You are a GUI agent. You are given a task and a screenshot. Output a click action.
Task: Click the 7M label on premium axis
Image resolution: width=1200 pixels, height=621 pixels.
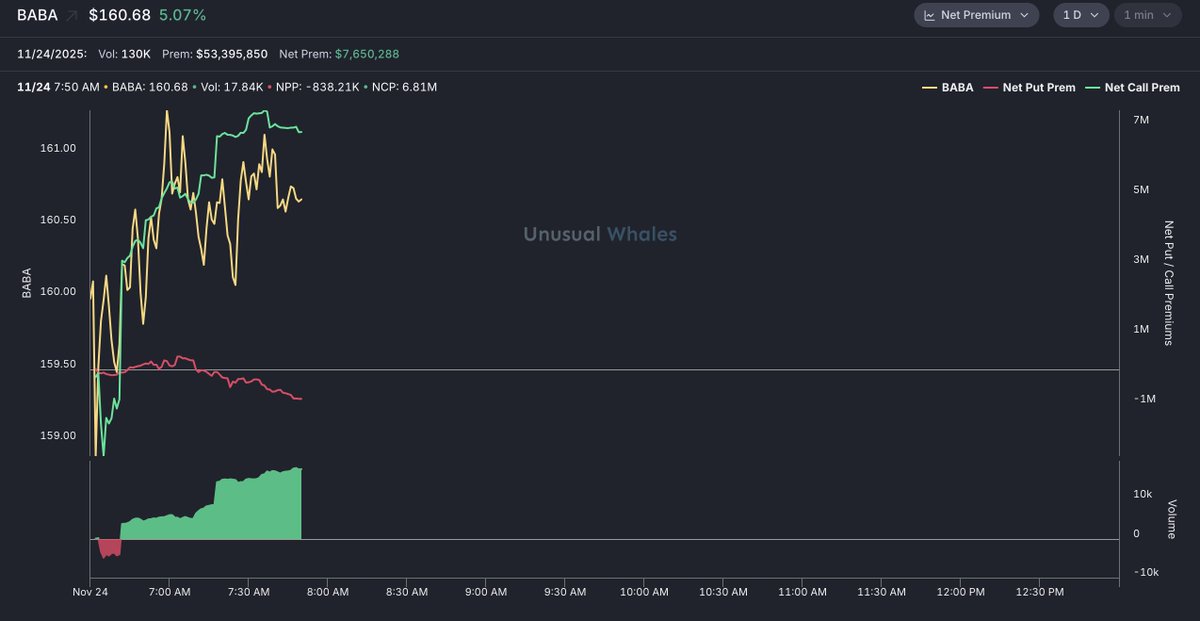[1143, 120]
